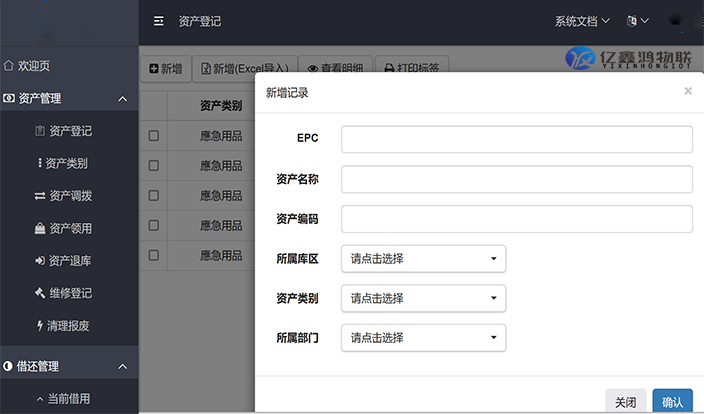Open the 所属库区 dropdown
This screenshot has width=704, height=414.
(423, 259)
